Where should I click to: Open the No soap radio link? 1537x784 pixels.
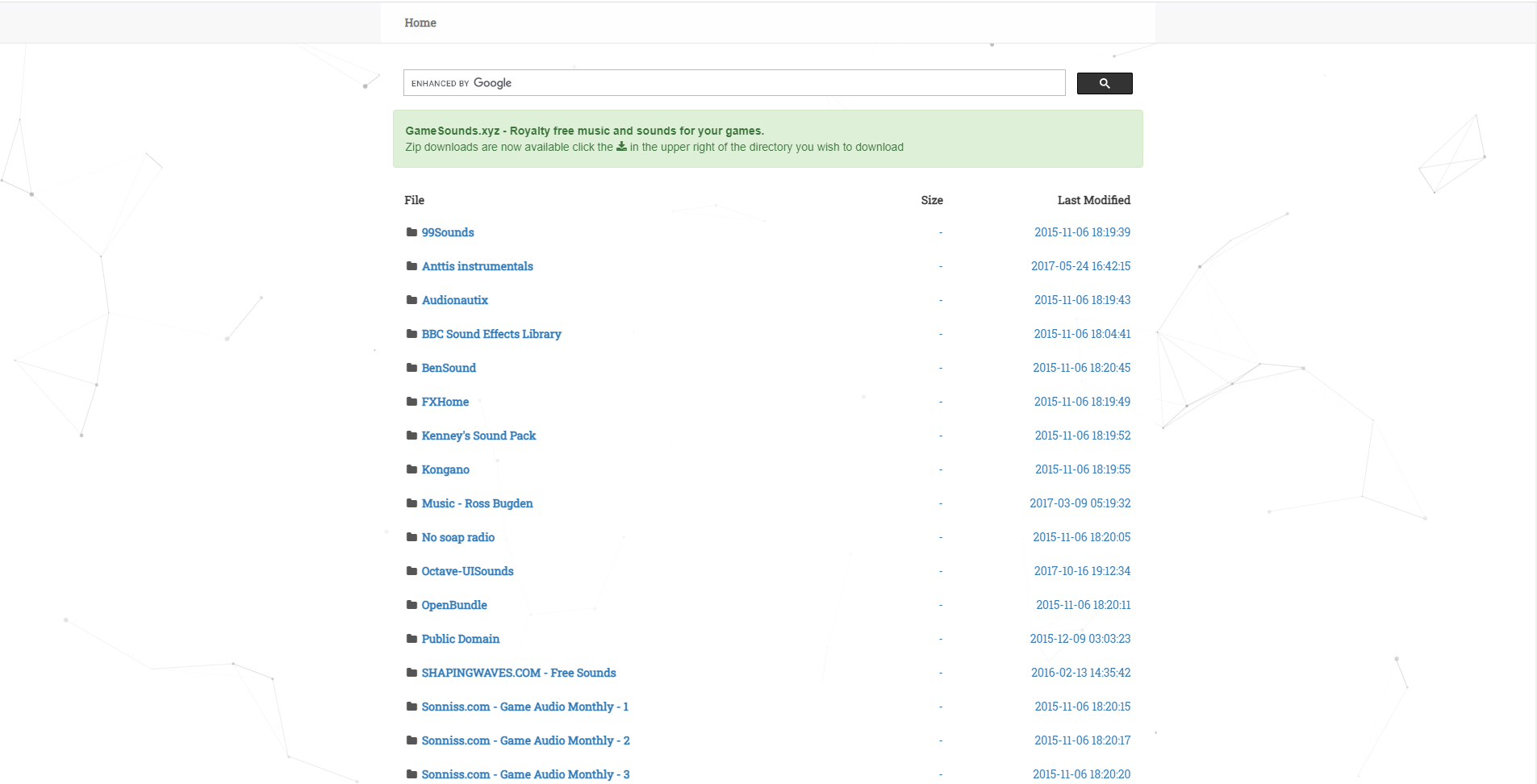[x=458, y=537]
